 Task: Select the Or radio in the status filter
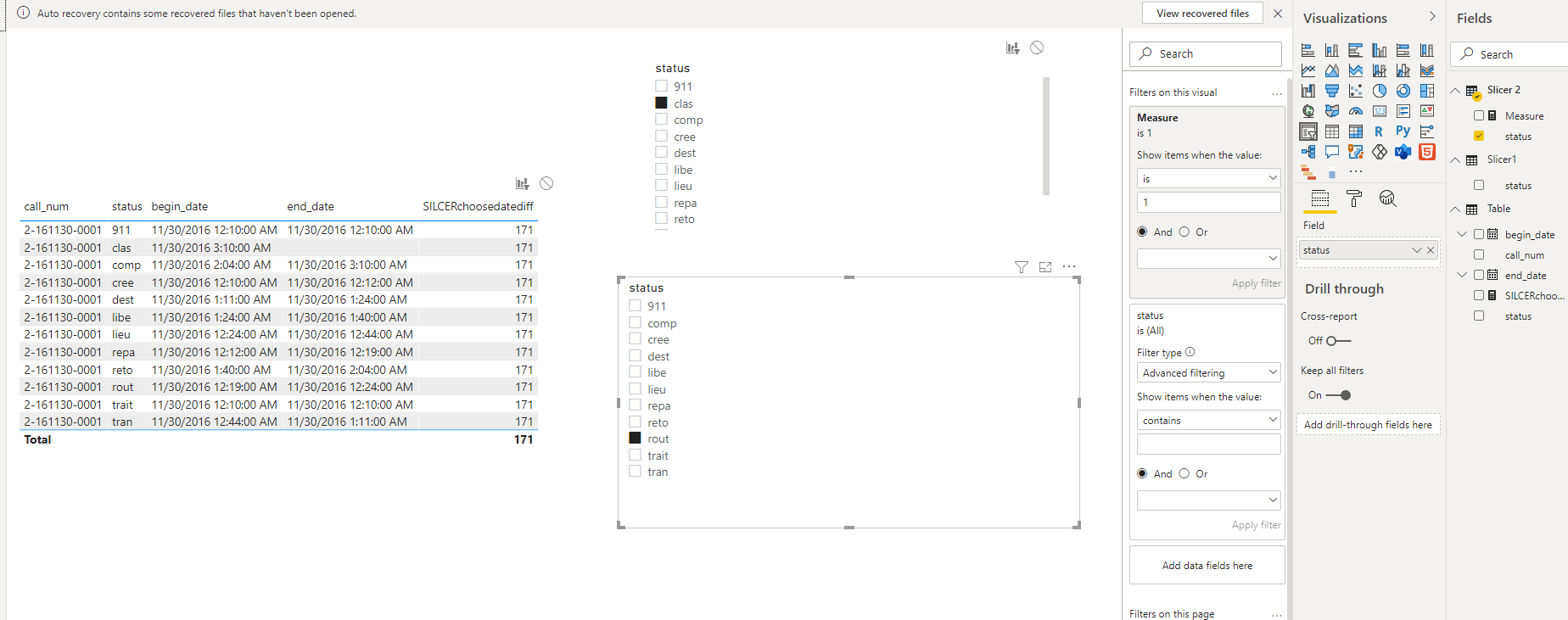[1184, 473]
